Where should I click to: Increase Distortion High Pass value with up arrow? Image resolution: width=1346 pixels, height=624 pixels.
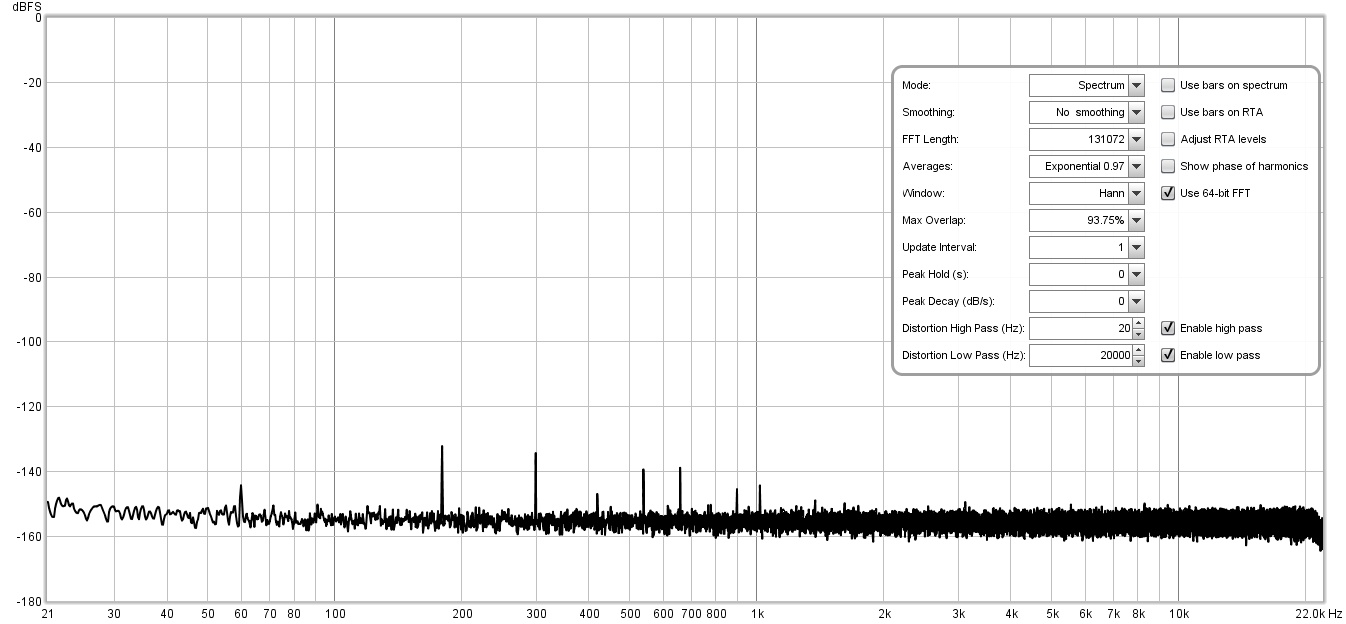point(1138,323)
